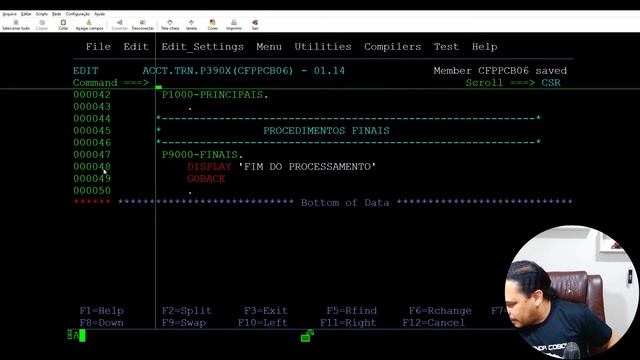Viewport: 640px width, 360px height.
Task: Click the Colar paste icon
Action: point(63,25)
